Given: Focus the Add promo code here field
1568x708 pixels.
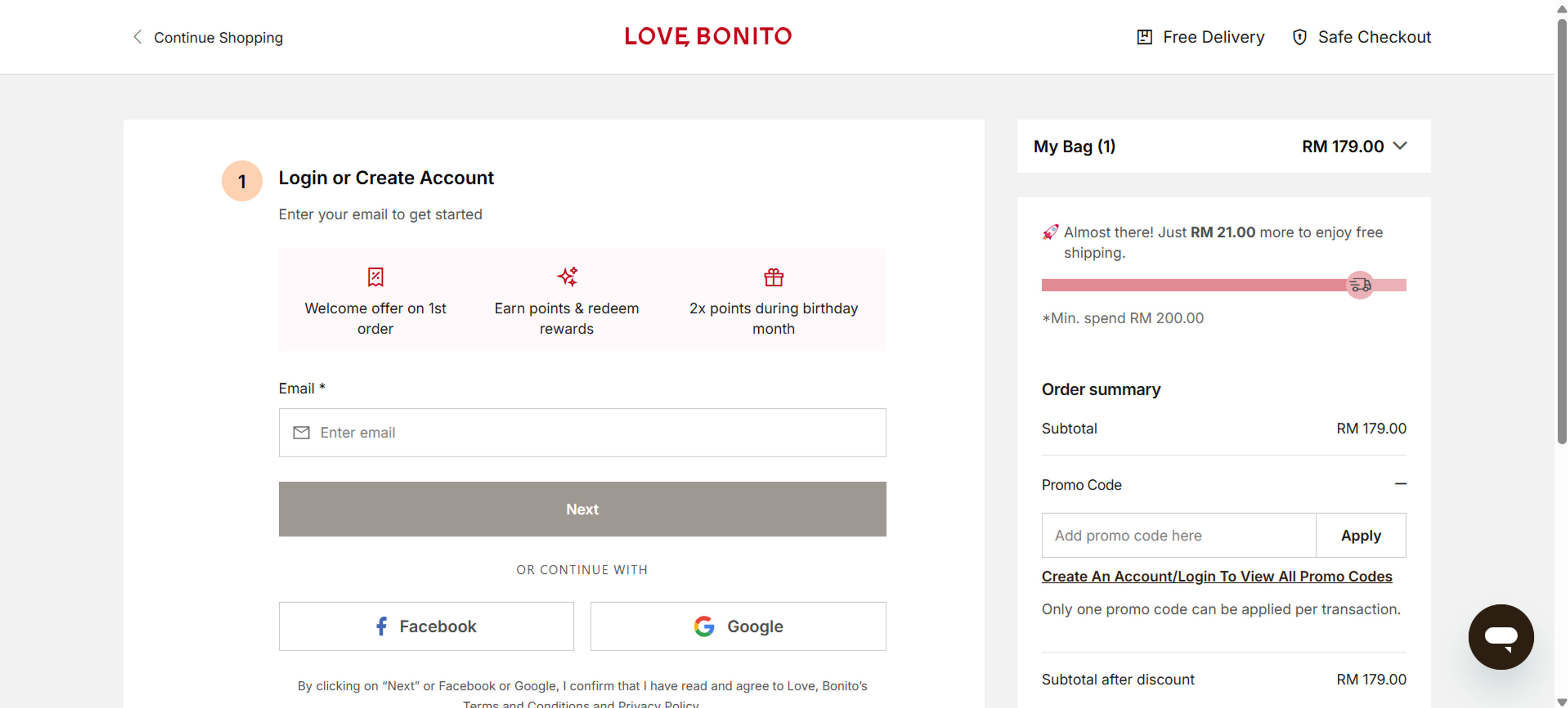Looking at the screenshot, I should click(1178, 535).
